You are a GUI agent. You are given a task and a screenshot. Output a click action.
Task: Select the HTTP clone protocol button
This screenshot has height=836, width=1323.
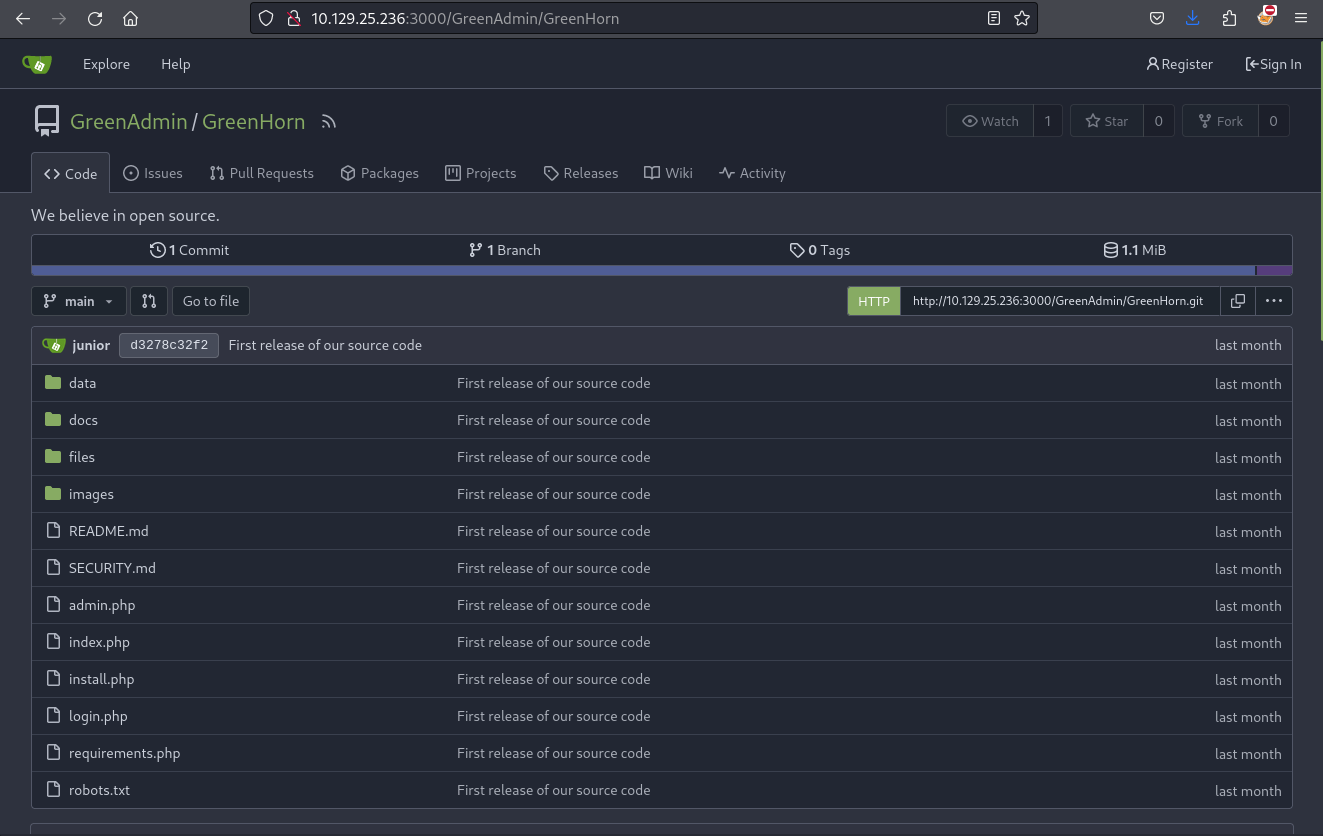[x=874, y=301]
